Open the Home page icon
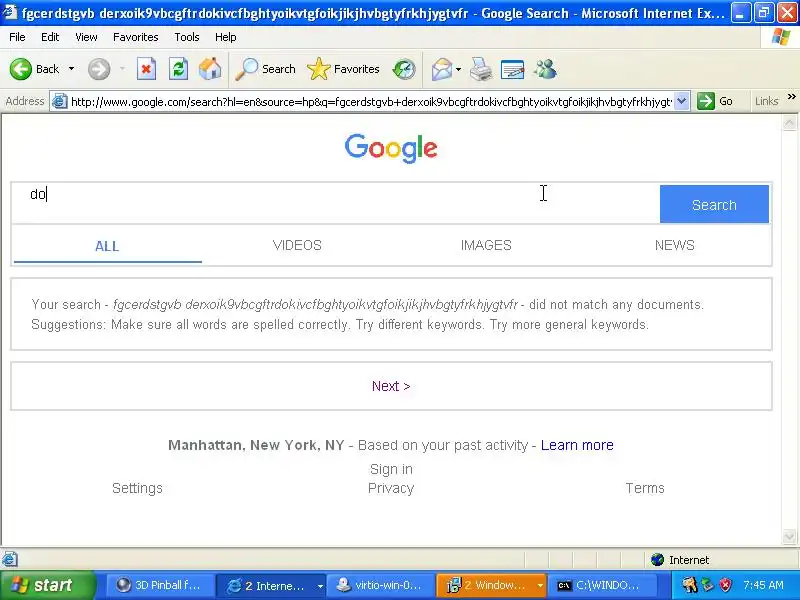 point(210,69)
